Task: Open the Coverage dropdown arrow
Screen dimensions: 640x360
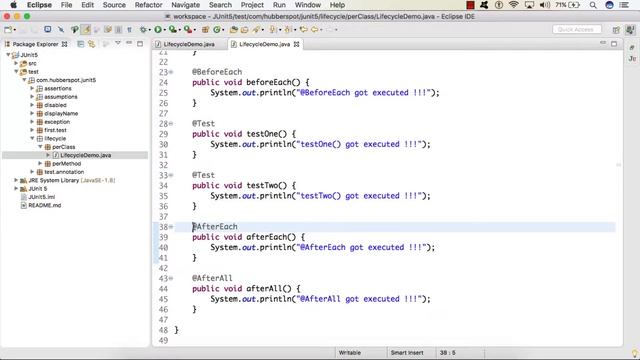Action: (x=179, y=30)
